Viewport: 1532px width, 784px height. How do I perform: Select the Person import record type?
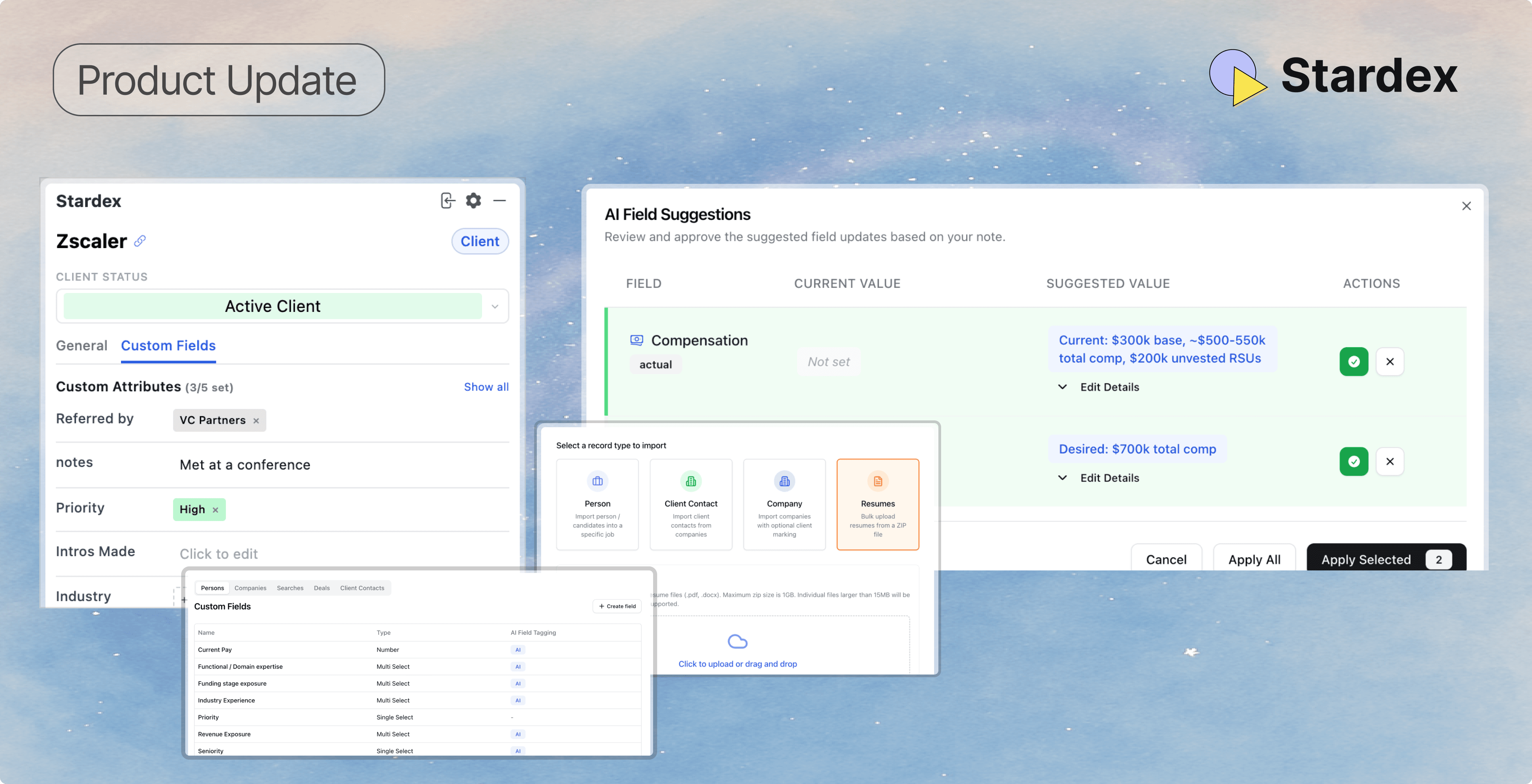pyautogui.click(x=597, y=505)
